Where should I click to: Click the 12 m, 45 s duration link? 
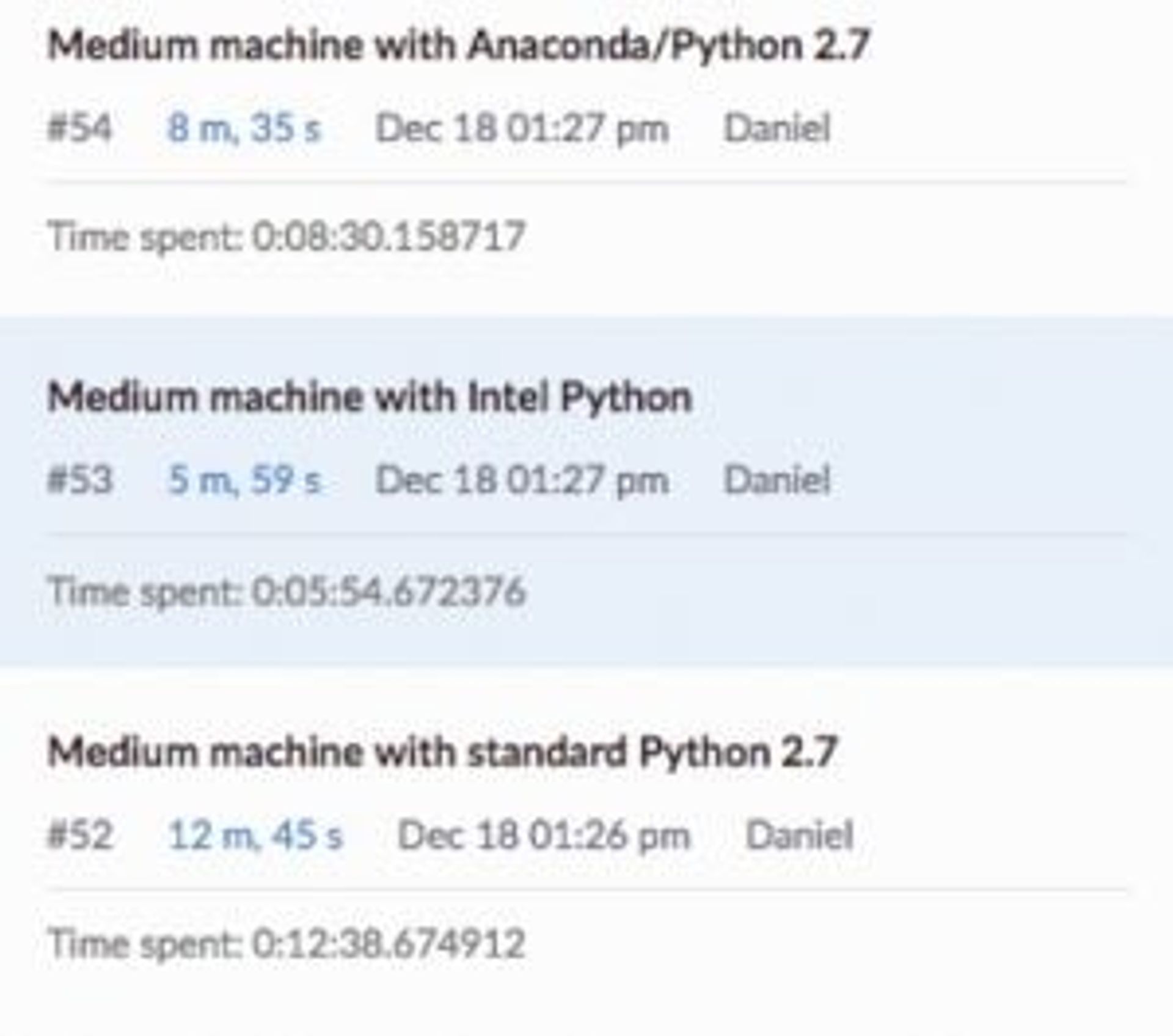point(255,835)
